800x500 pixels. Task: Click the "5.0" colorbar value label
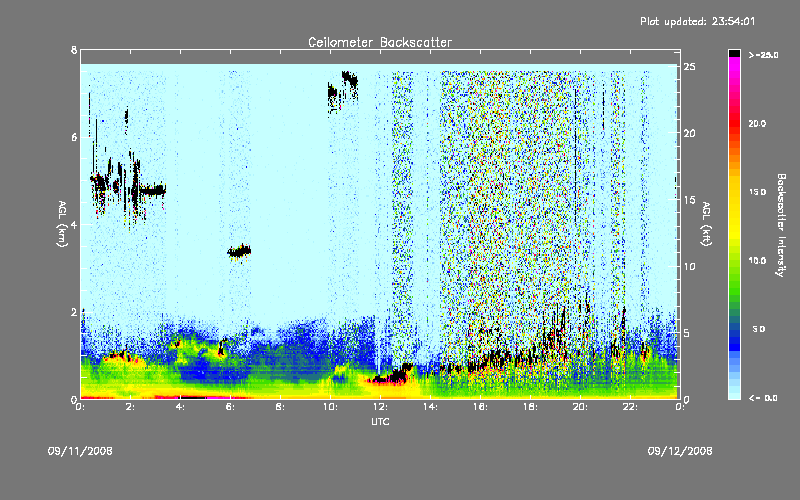pyautogui.click(x=759, y=330)
